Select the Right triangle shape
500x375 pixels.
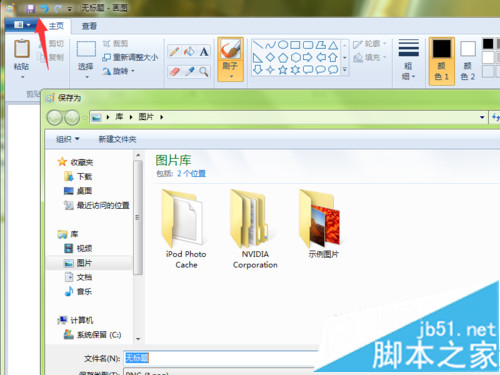click(258, 58)
